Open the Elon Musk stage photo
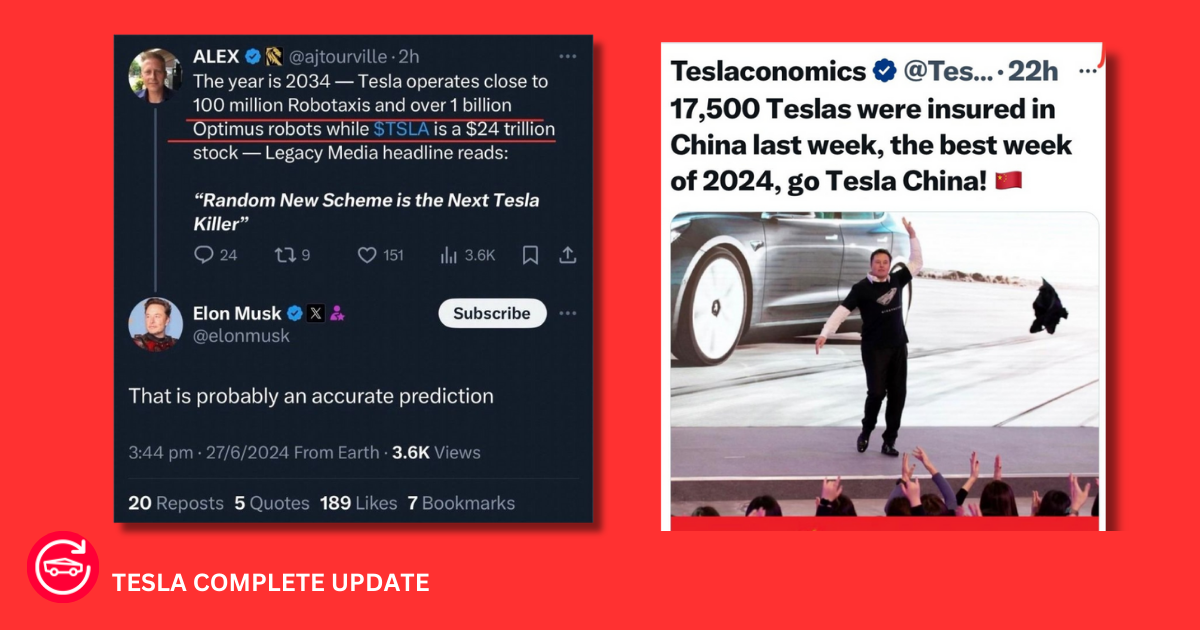Screen dimensions: 1200x630 point(884,364)
